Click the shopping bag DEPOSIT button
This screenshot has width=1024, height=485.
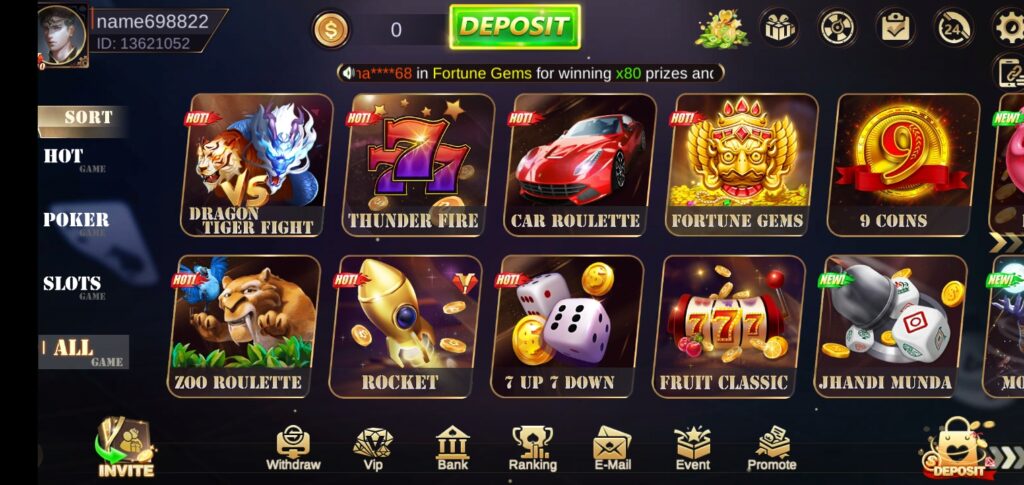click(x=957, y=449)
